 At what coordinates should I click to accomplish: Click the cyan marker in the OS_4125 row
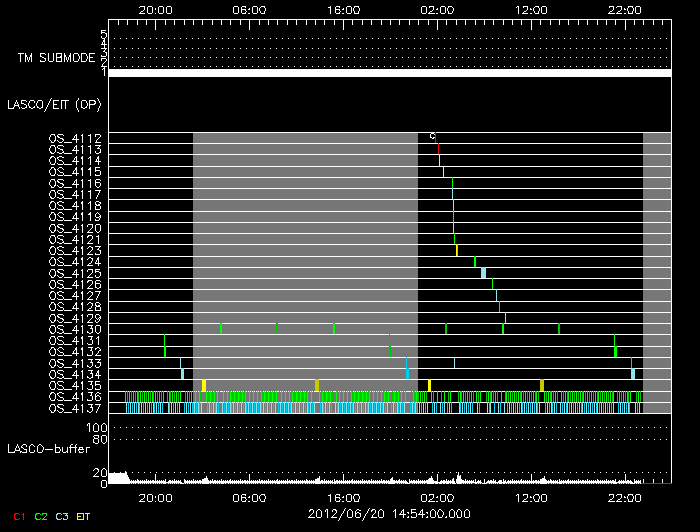[483, 272]
